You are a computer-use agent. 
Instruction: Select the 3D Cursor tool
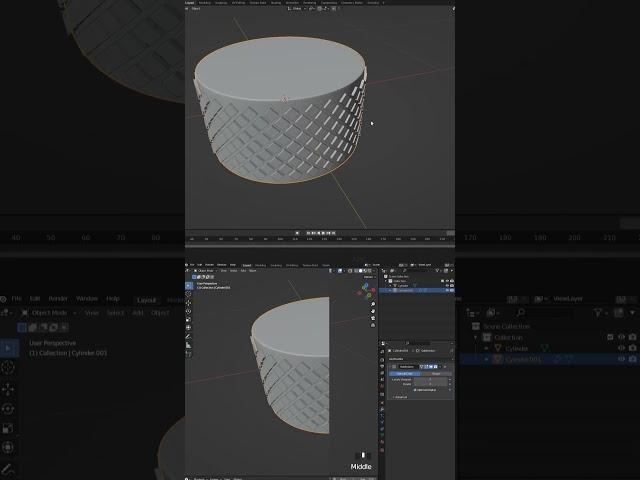click(x=189, y=294)
